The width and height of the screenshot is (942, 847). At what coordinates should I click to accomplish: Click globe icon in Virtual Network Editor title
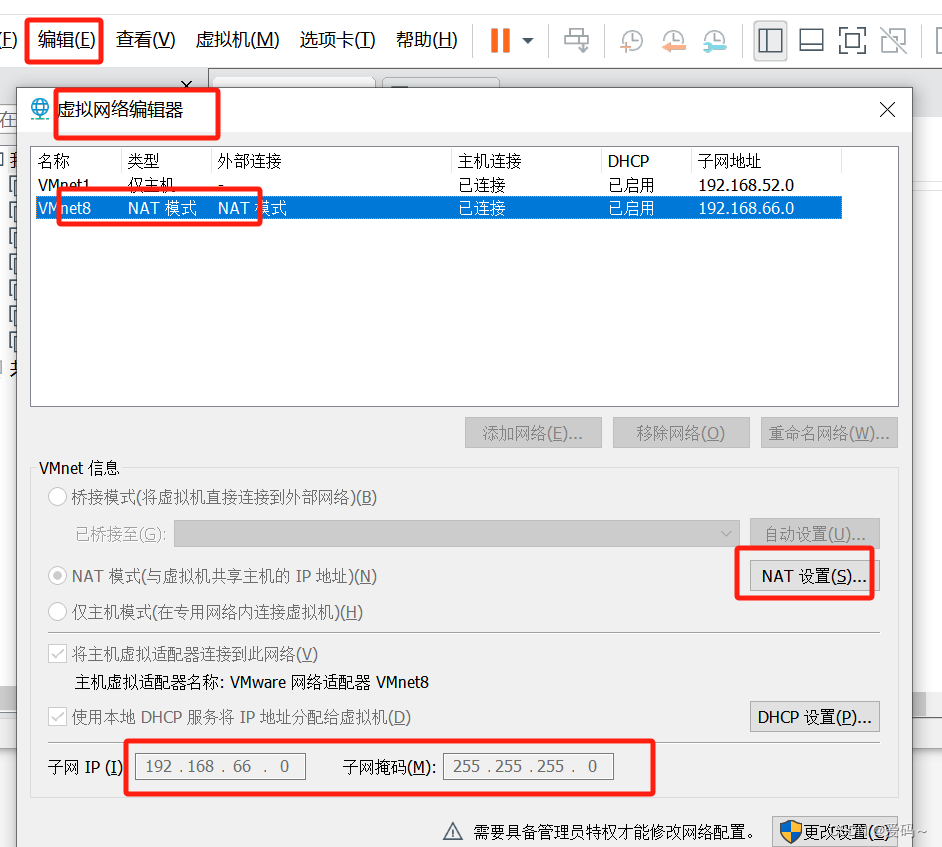tap(40, 109)
